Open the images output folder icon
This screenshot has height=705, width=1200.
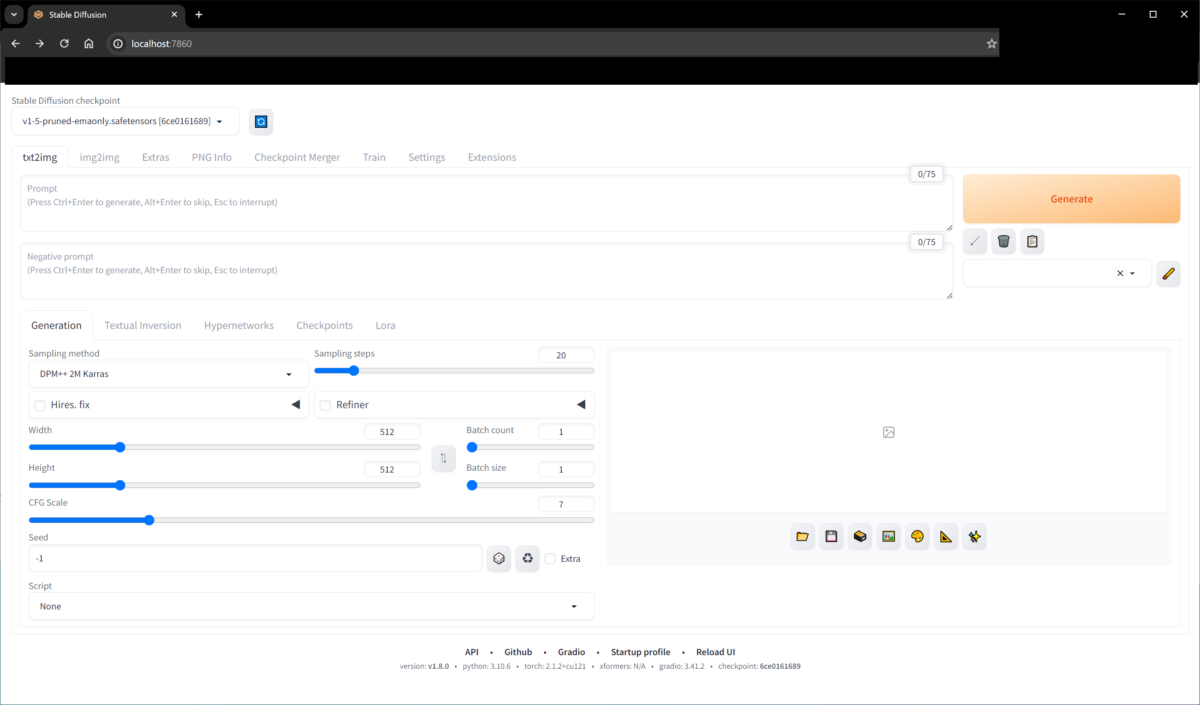pos(802,537)
